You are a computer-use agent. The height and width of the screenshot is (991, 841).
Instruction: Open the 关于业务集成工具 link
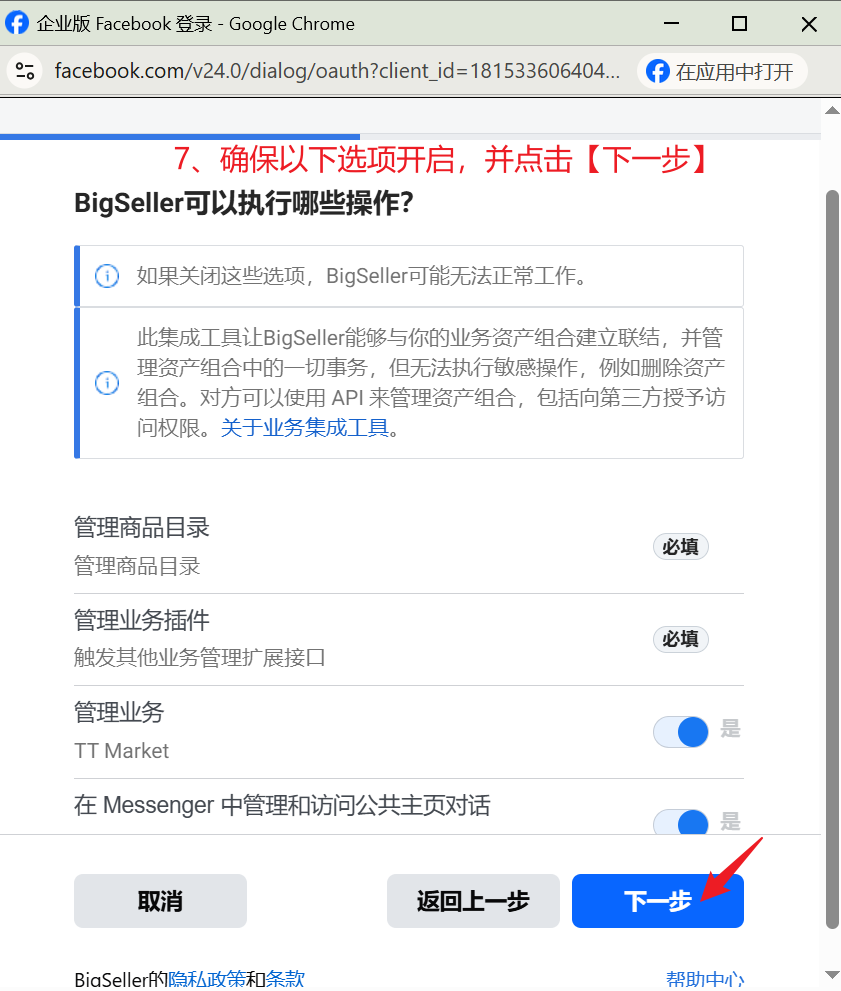pos(305,428)
